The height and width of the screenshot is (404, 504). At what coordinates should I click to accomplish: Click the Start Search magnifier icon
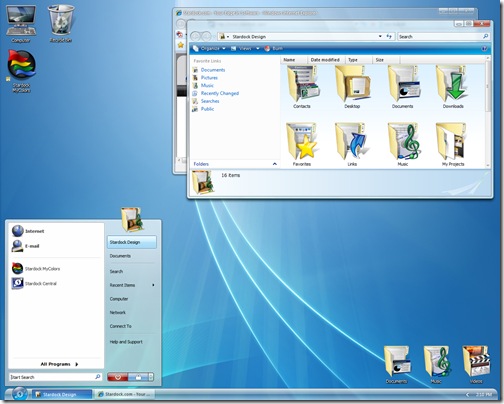click(98, 377)
